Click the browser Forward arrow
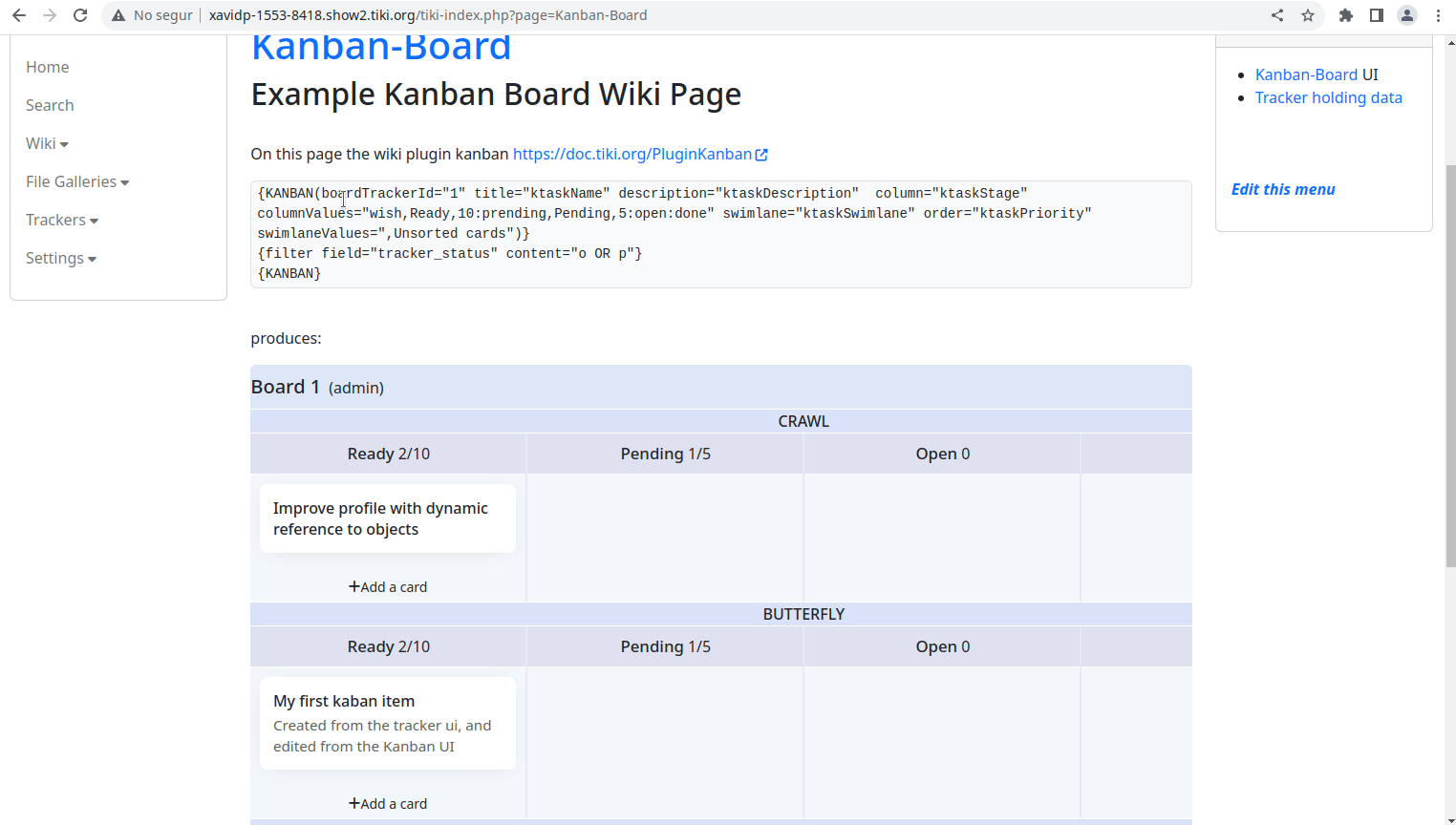1456x825 pixels. point(50,15)
